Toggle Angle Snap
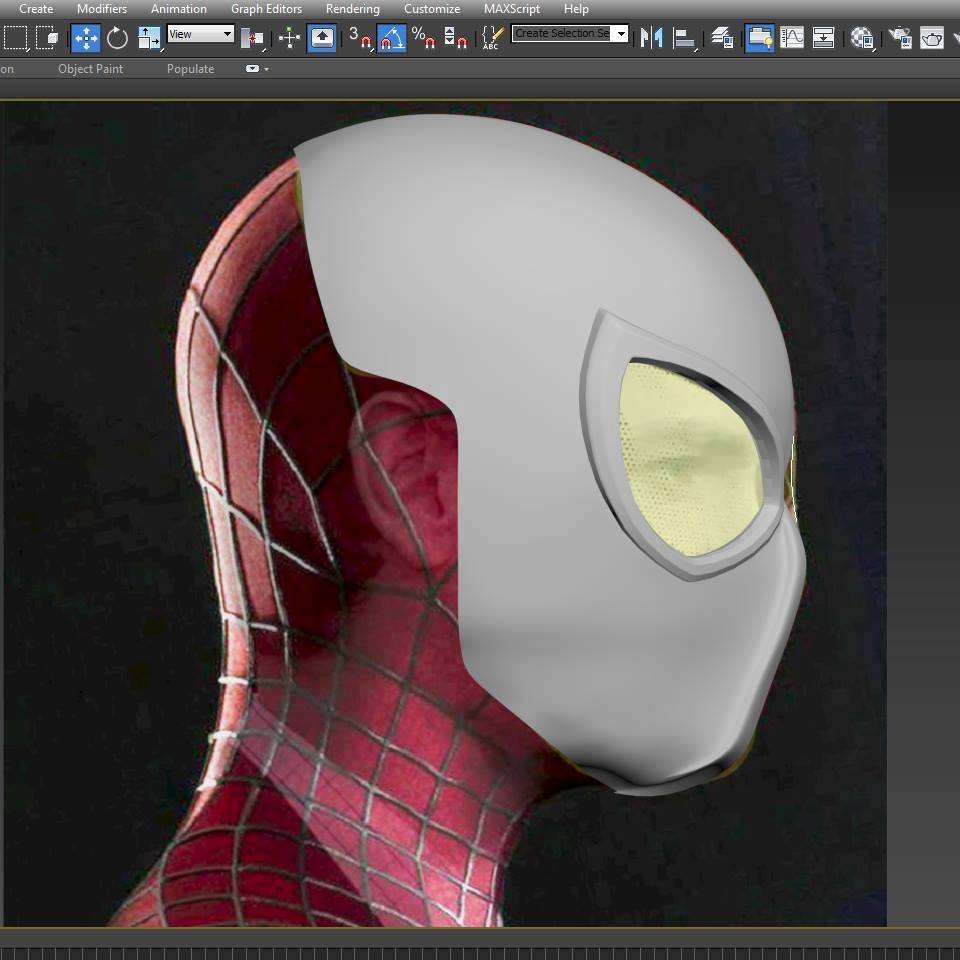This screenshot has height=960, width=960. (x=392, y=38)
